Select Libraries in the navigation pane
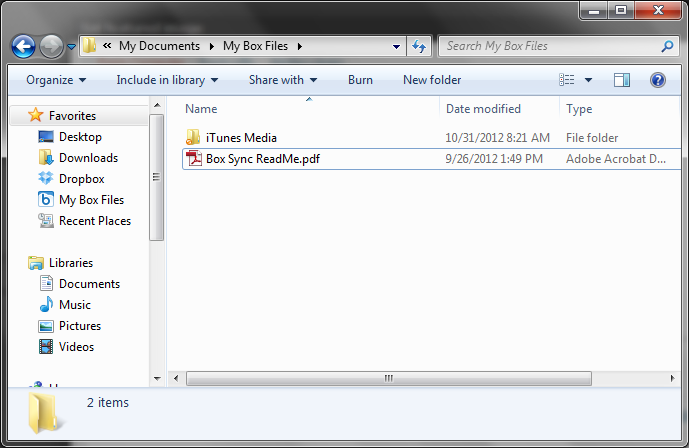Viewport: 689px width, 448px height. pyautogui.click(x=71, y=263)
